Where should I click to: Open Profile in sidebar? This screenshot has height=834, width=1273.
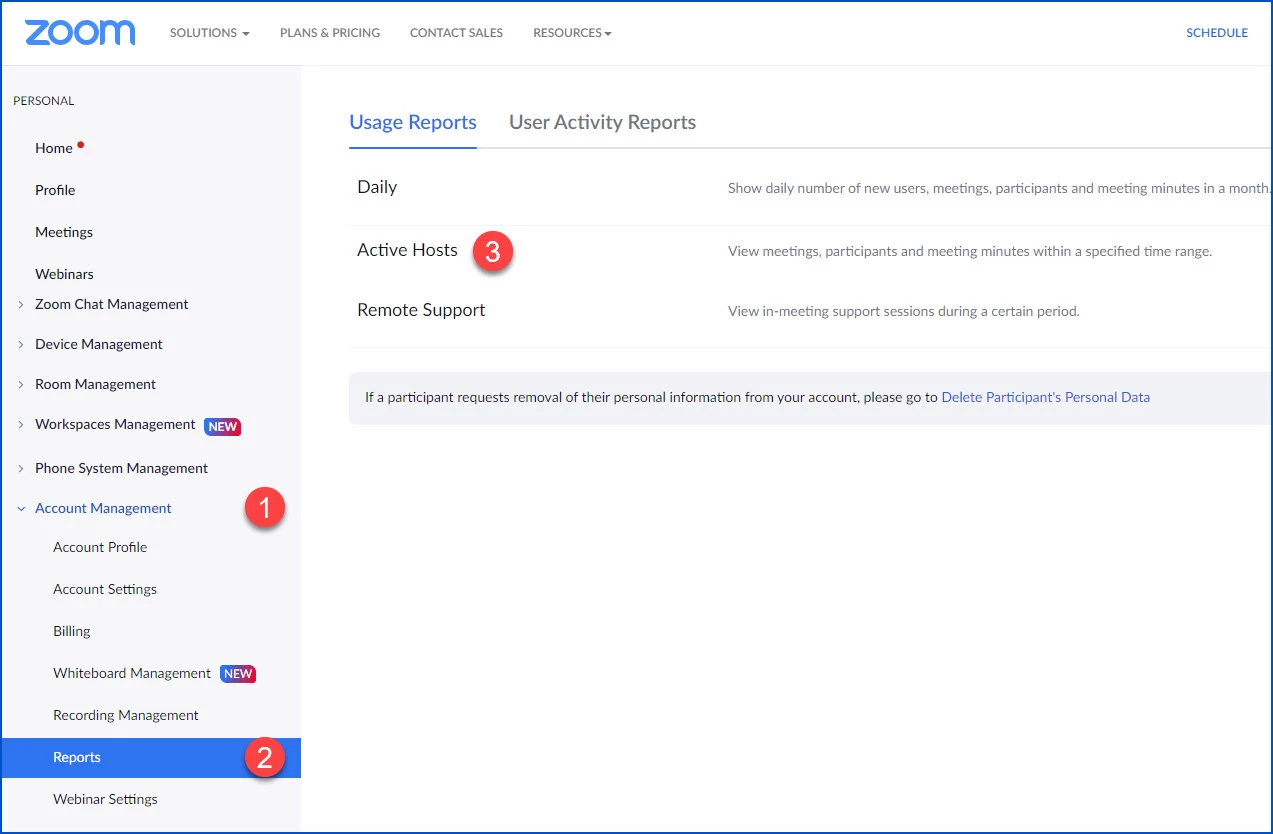(55, 190)
